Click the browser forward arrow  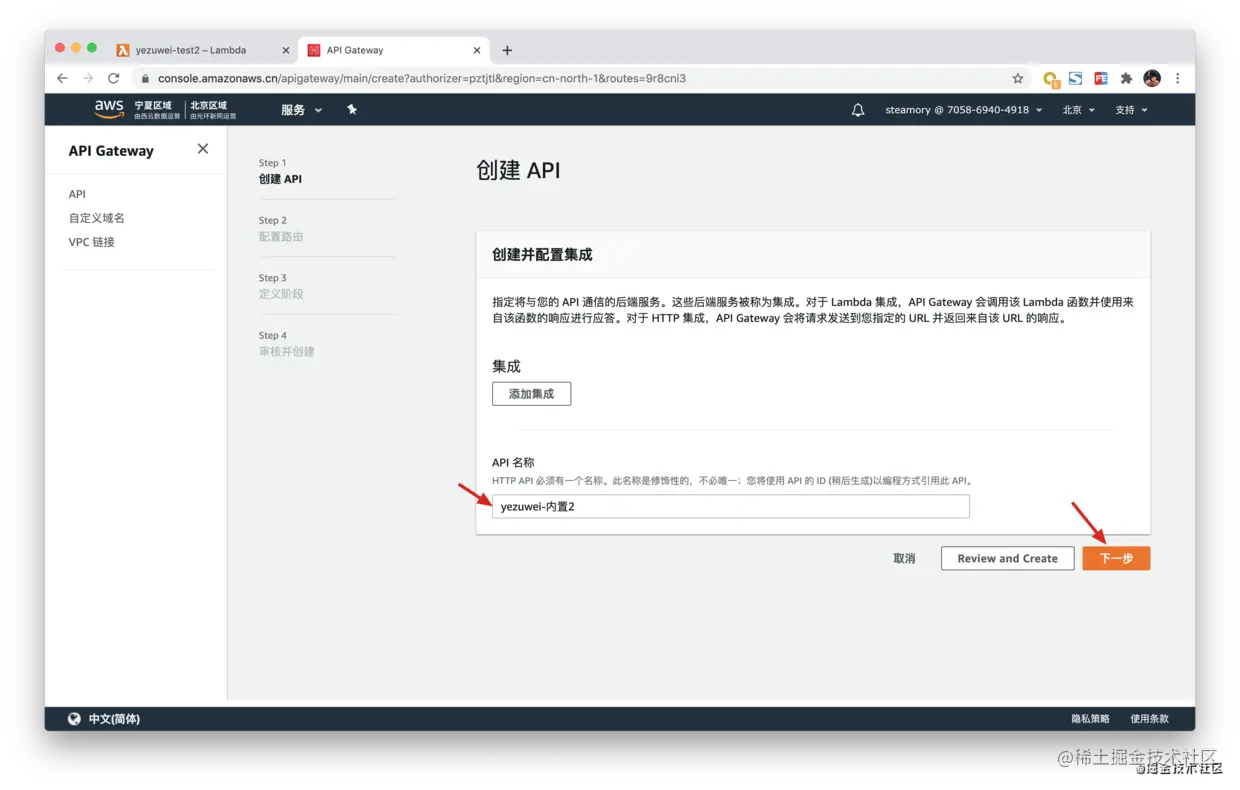point(88,78)
